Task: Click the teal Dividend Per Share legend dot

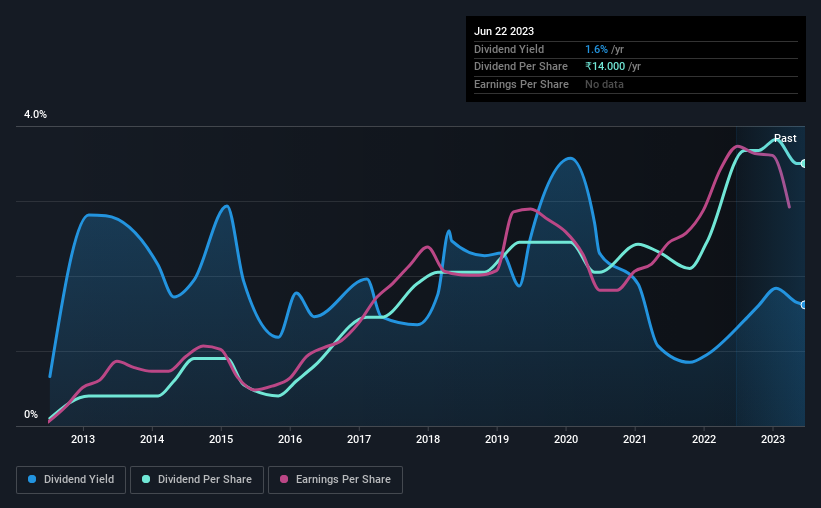Action: [x=146, y=479]
